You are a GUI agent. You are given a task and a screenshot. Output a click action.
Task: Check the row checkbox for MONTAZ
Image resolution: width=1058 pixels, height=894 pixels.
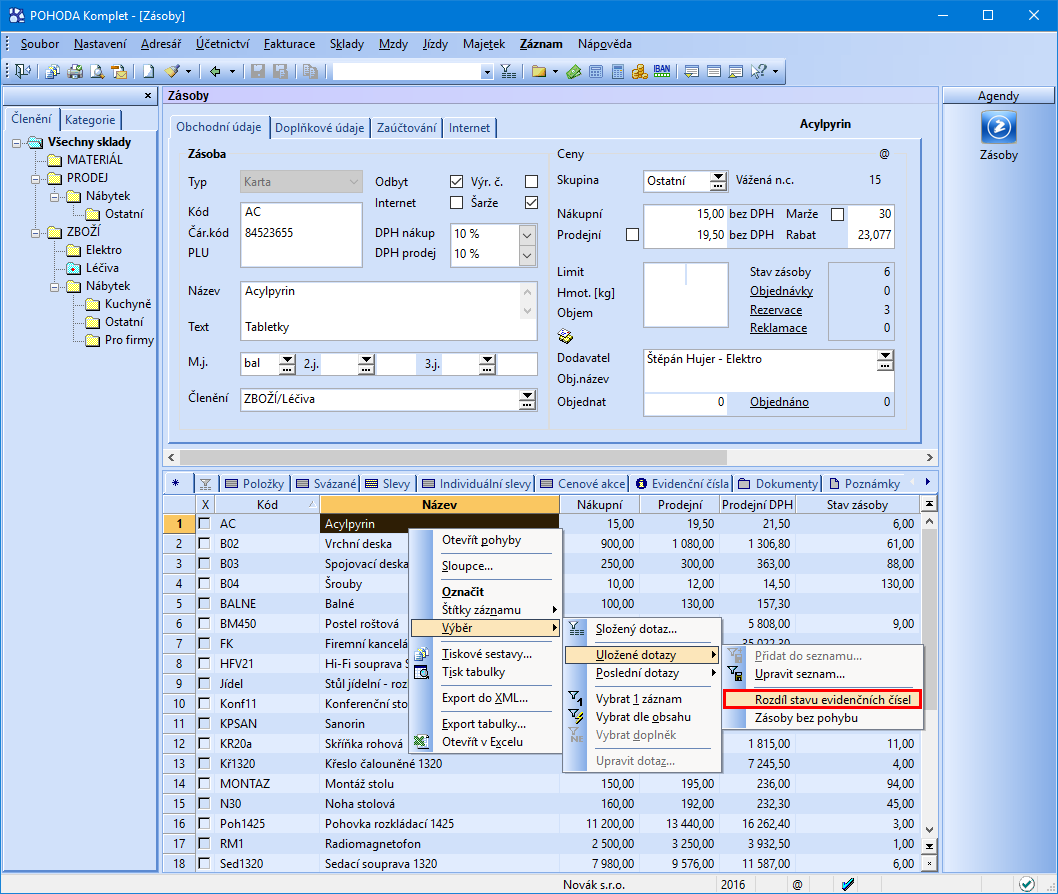tap(204, 783)
